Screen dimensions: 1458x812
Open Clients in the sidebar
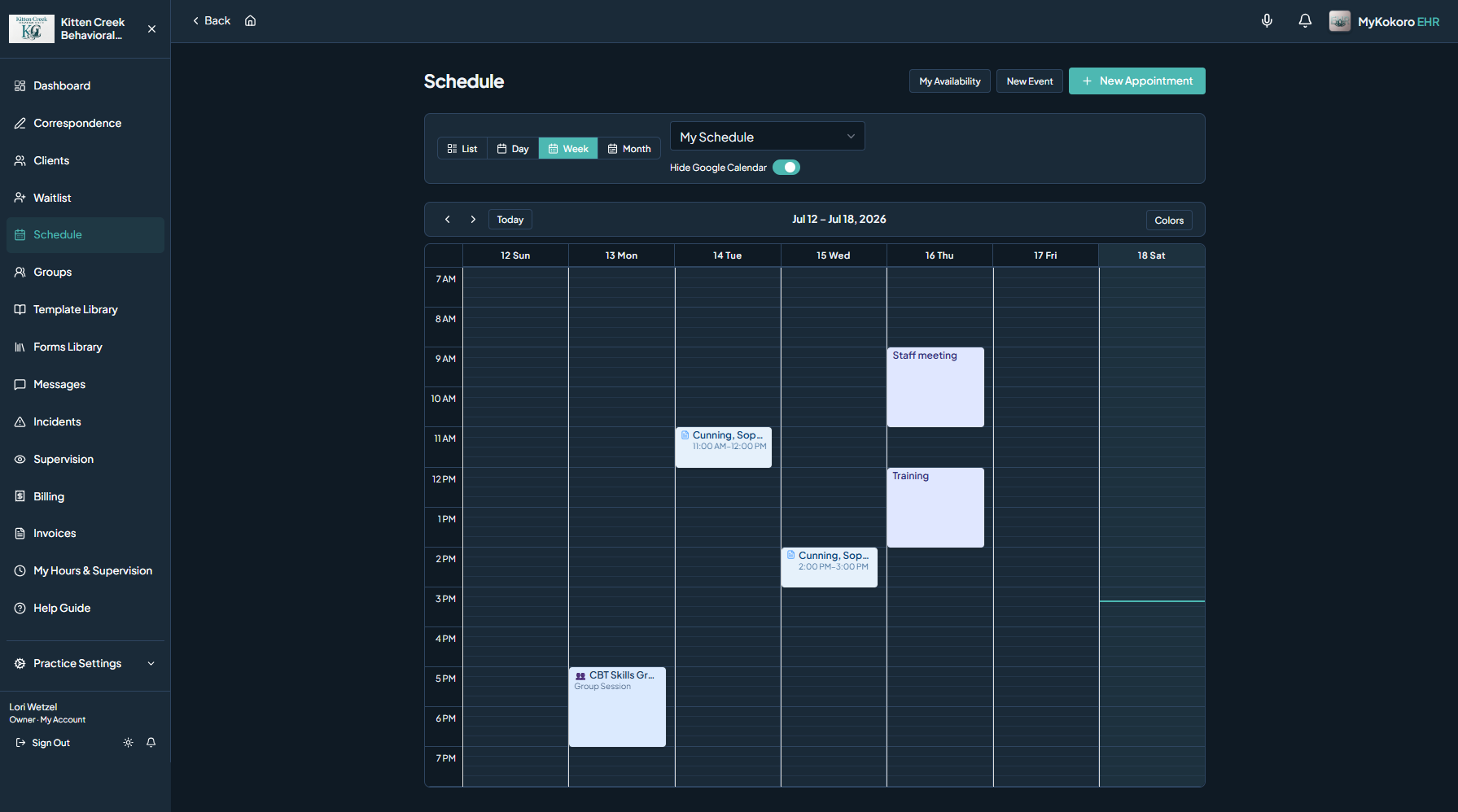click(x=85, y=160)
